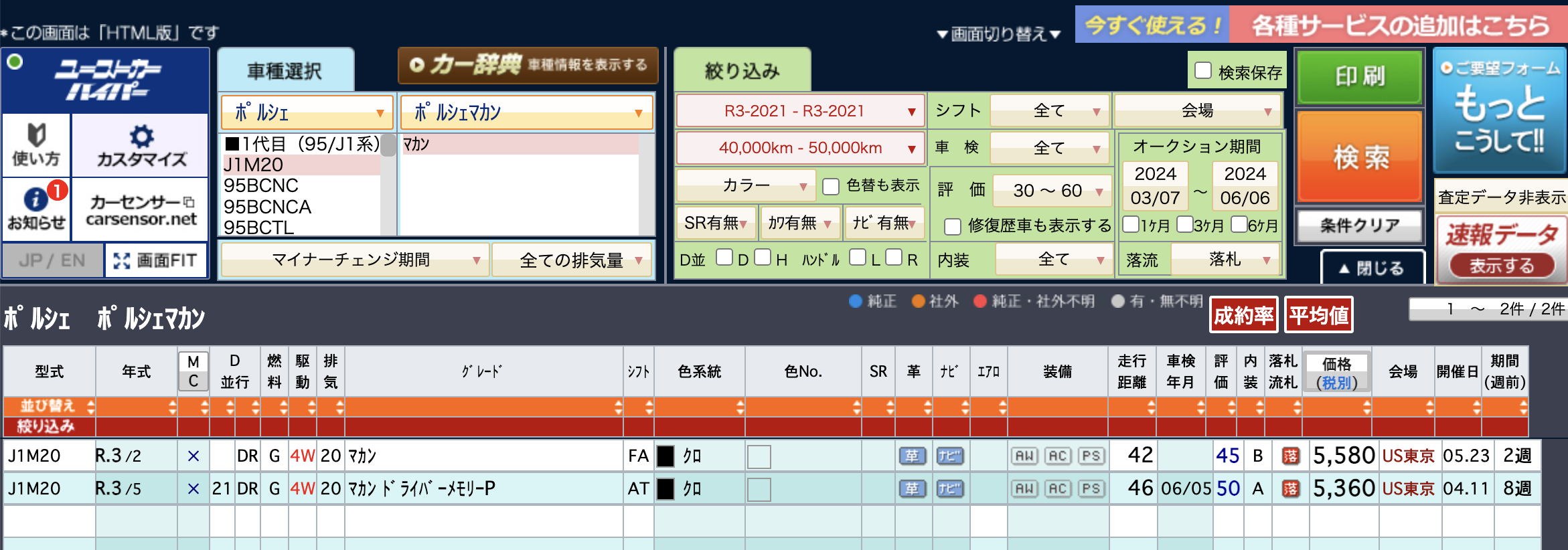The image size is (1568, 550).
Task: Open the 画面切り替え menu
Action: pos(998,33)
